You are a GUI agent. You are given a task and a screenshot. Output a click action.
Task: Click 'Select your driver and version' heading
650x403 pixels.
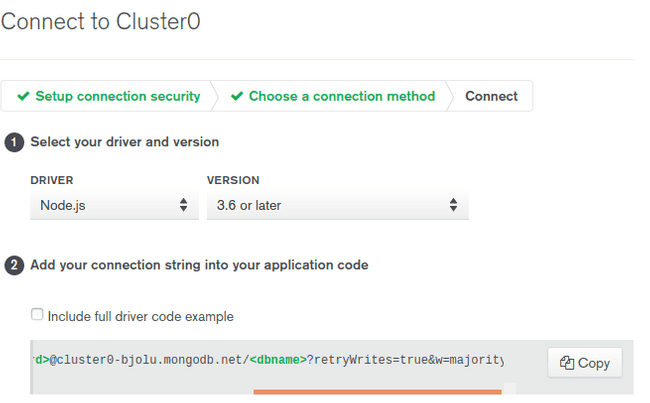click(124, 142)
